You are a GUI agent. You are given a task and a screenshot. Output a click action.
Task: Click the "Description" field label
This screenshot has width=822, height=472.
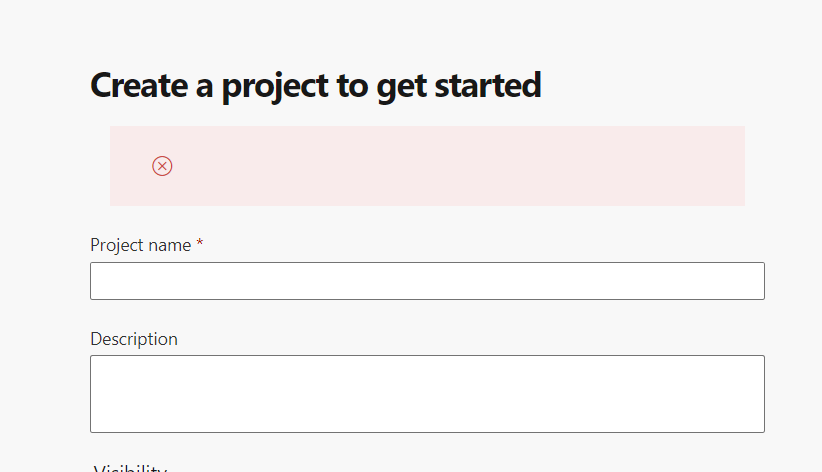point(134,339)
